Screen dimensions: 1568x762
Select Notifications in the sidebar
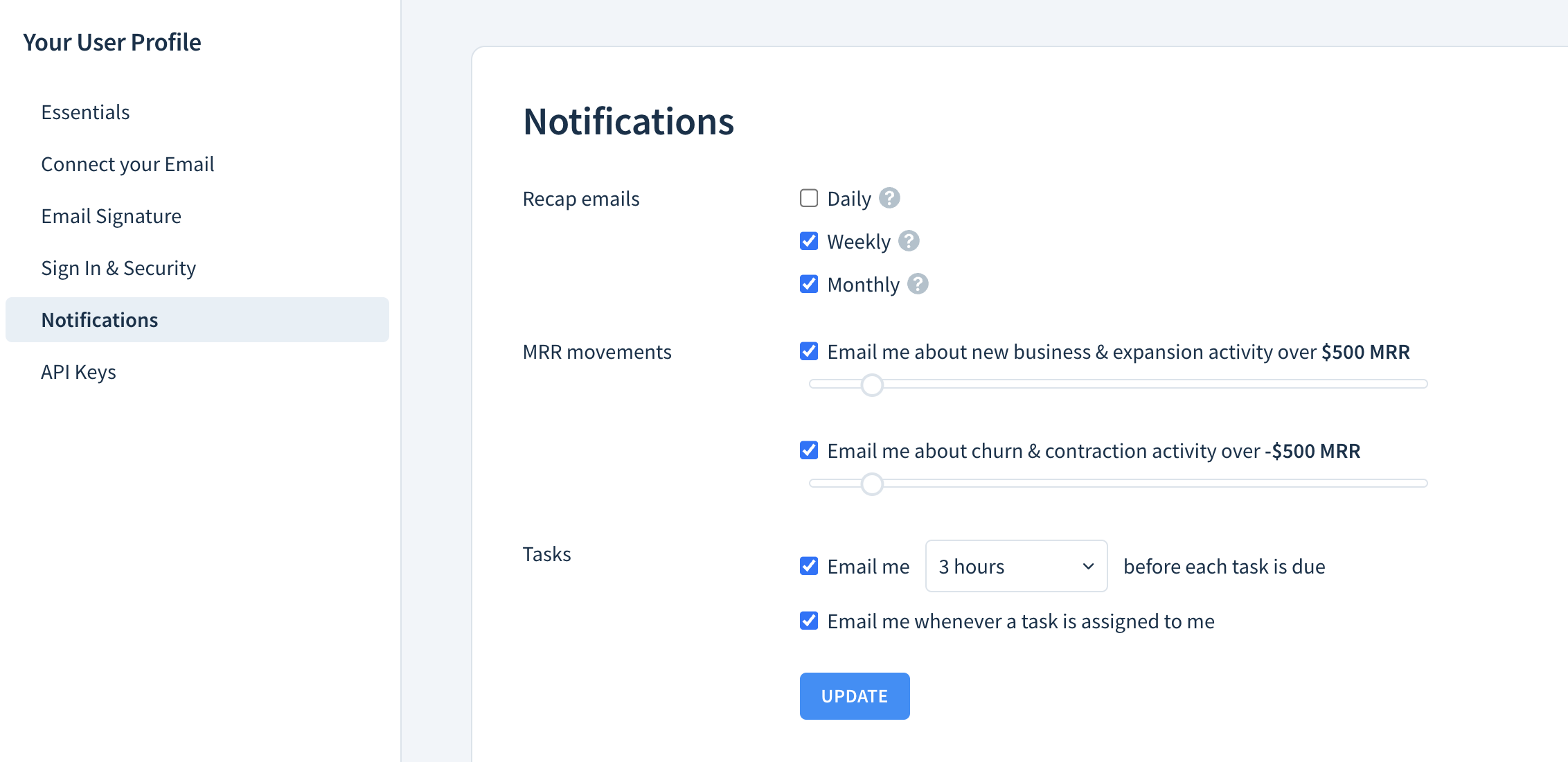coord(197,320)
